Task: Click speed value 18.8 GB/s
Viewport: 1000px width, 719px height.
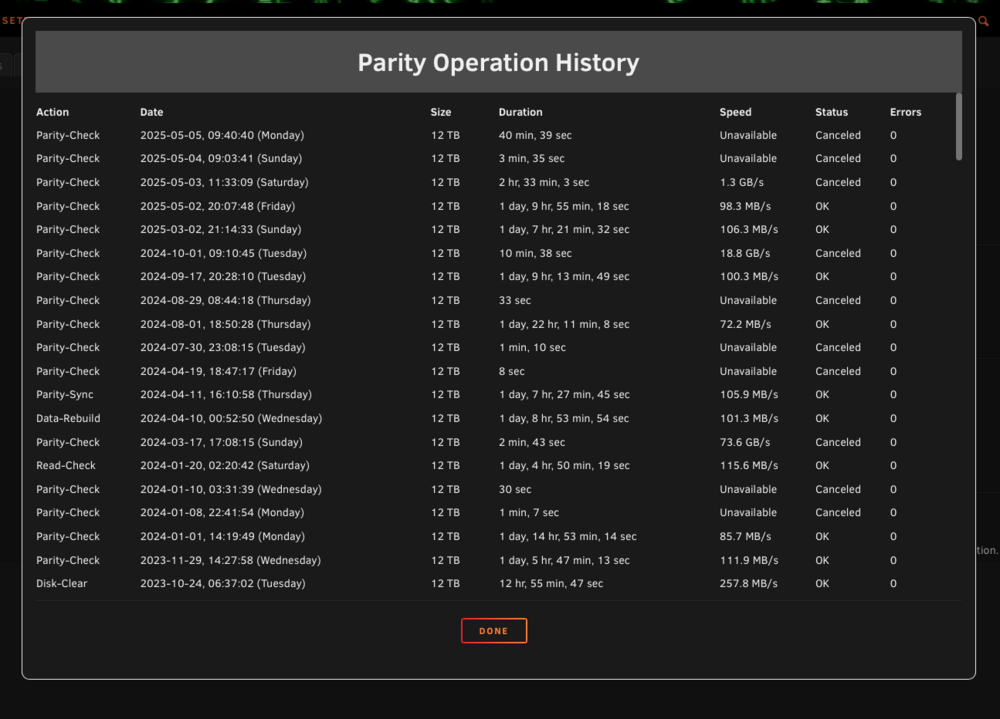Action: point(745,253)
